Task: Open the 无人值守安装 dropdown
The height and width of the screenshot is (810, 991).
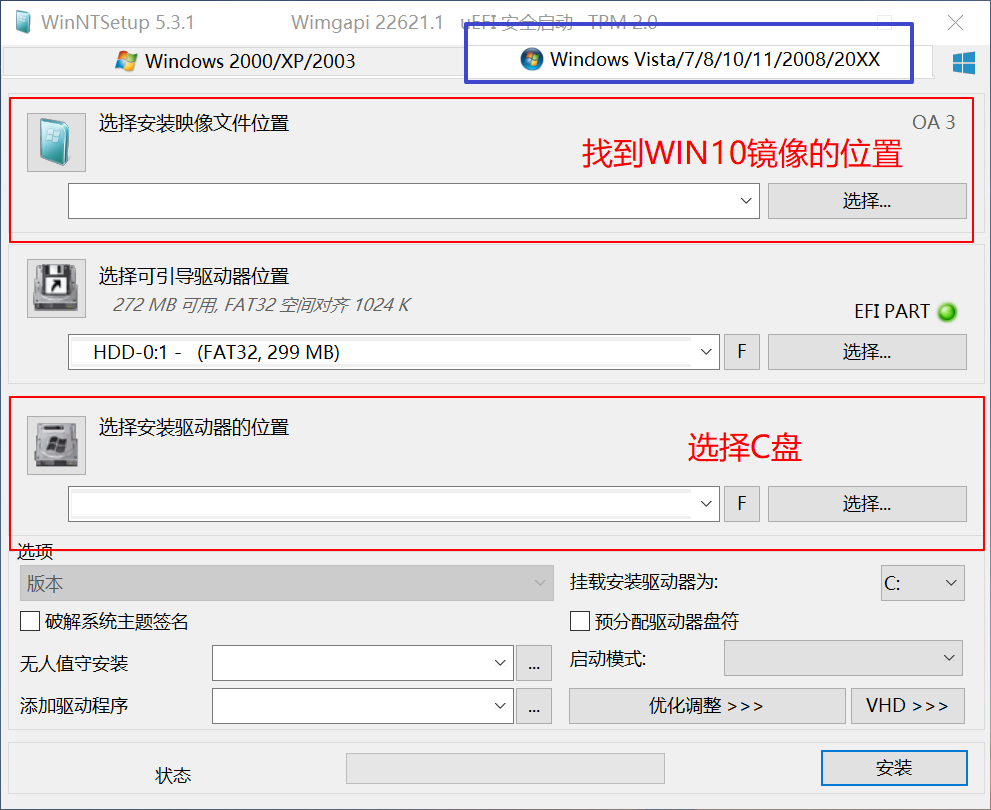Action: click(363, 663)
